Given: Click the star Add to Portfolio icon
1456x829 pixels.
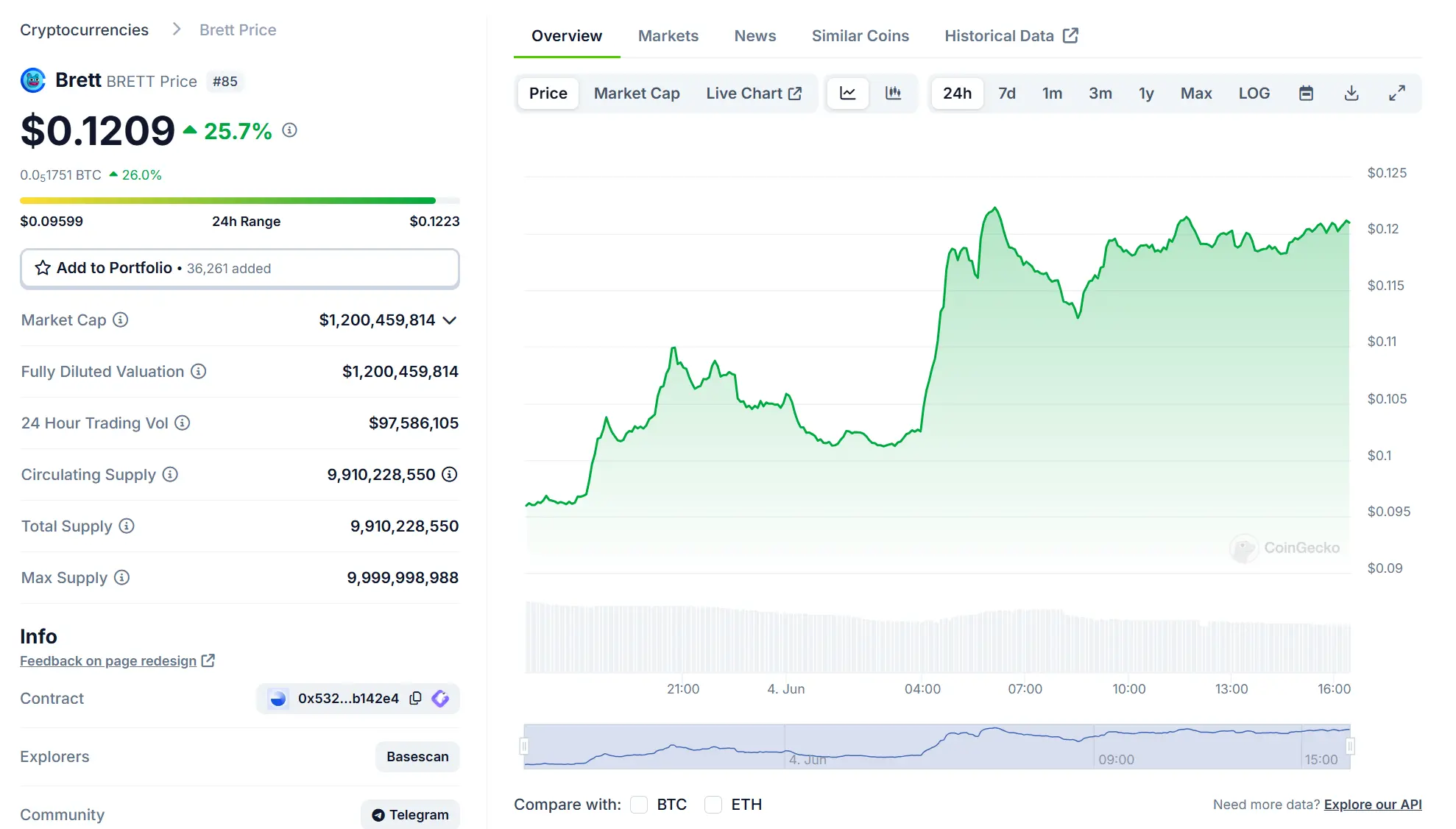Looking at the screenshot, I should click(x=43, y=268).
